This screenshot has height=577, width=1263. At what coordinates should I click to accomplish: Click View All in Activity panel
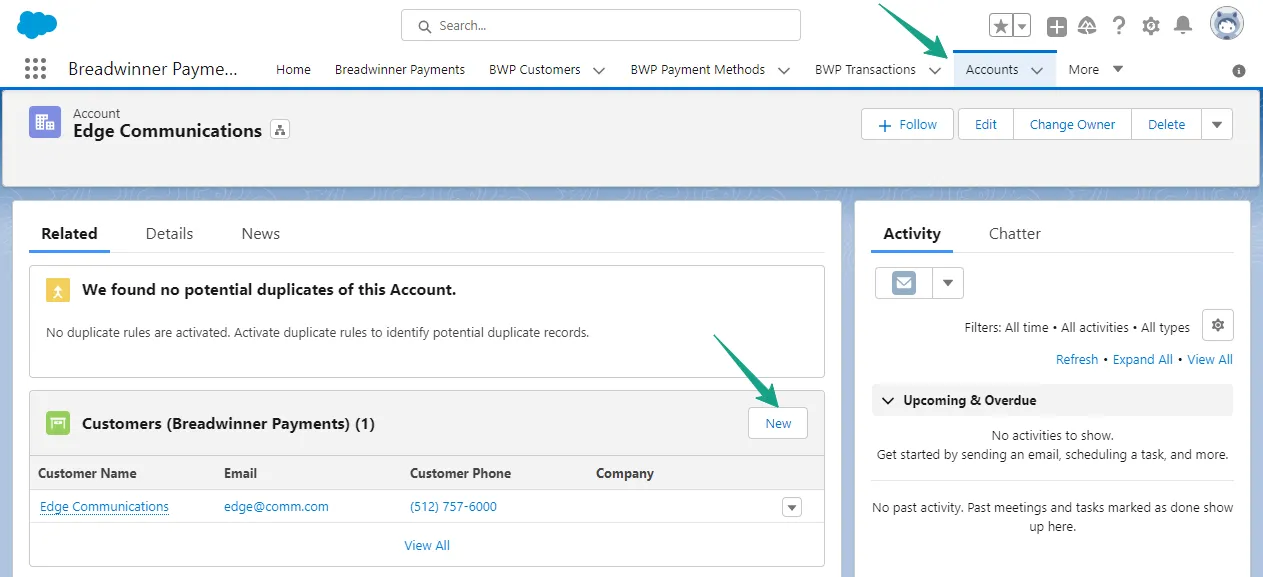pyautogui.click(x=1210, y=360)
